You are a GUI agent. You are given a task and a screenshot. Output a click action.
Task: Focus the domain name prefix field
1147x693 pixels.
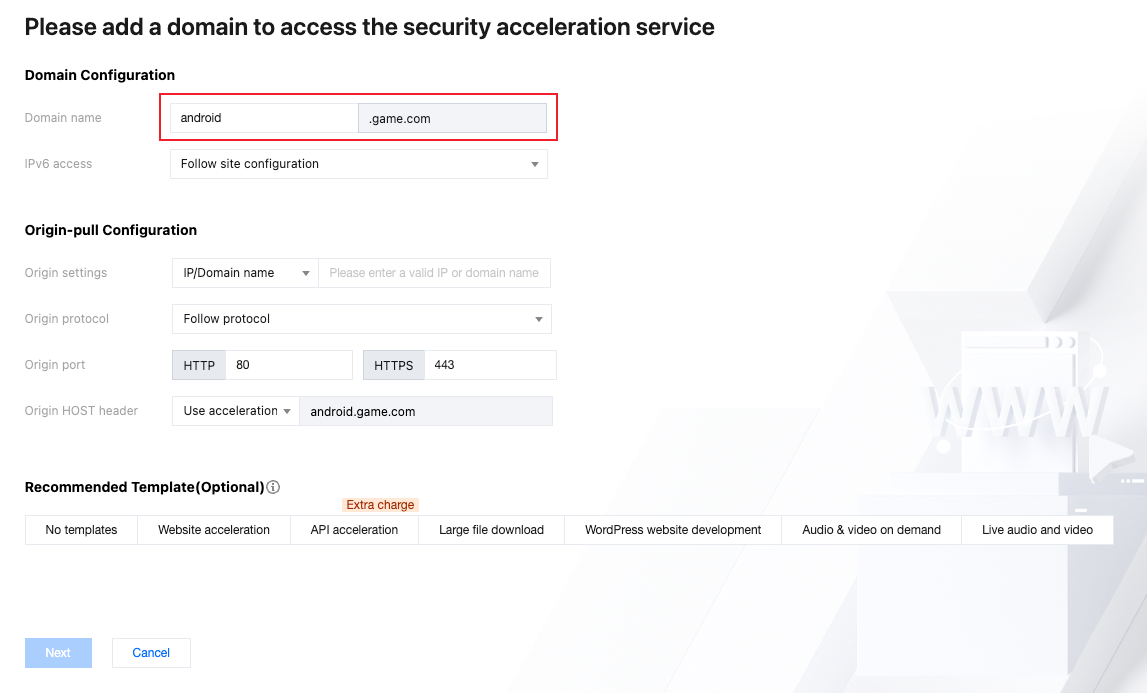pyautogui.click(x=264, y=118)
